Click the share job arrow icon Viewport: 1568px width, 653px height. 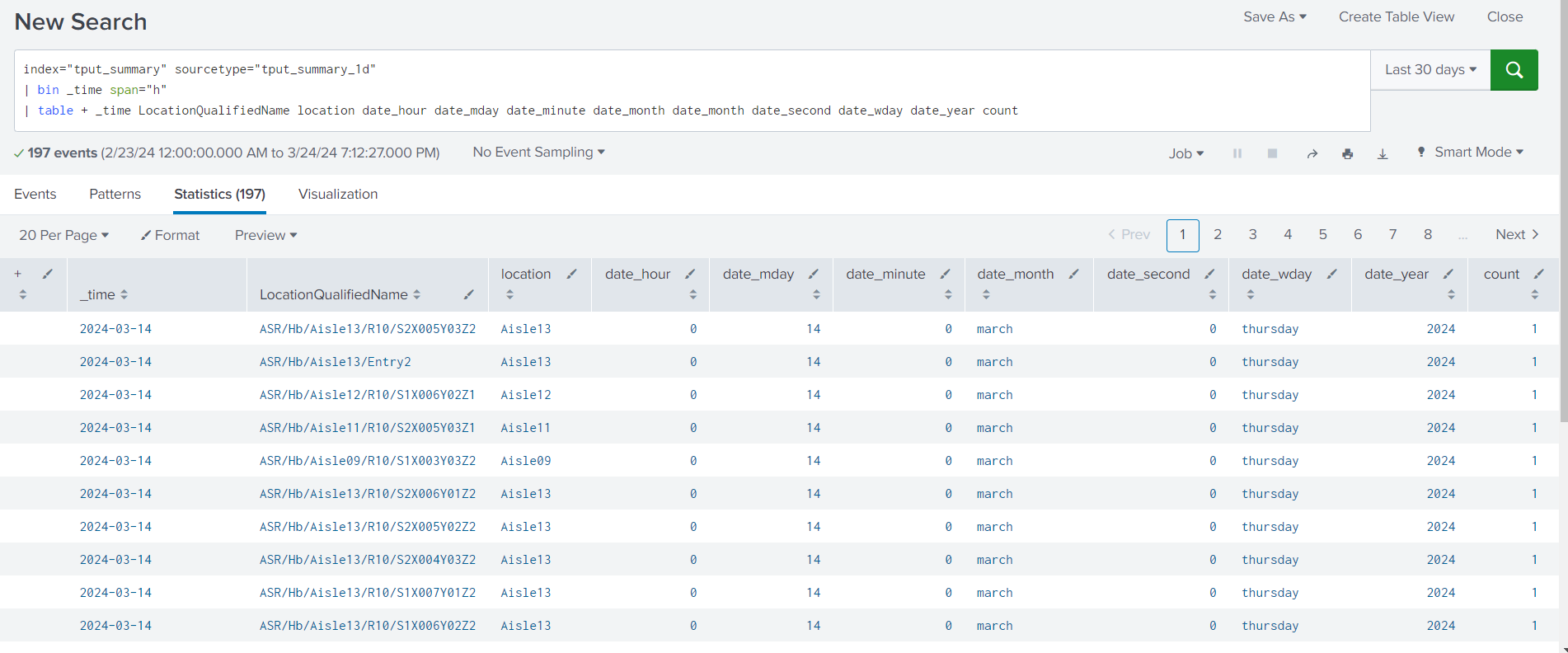coord(1312,153)
